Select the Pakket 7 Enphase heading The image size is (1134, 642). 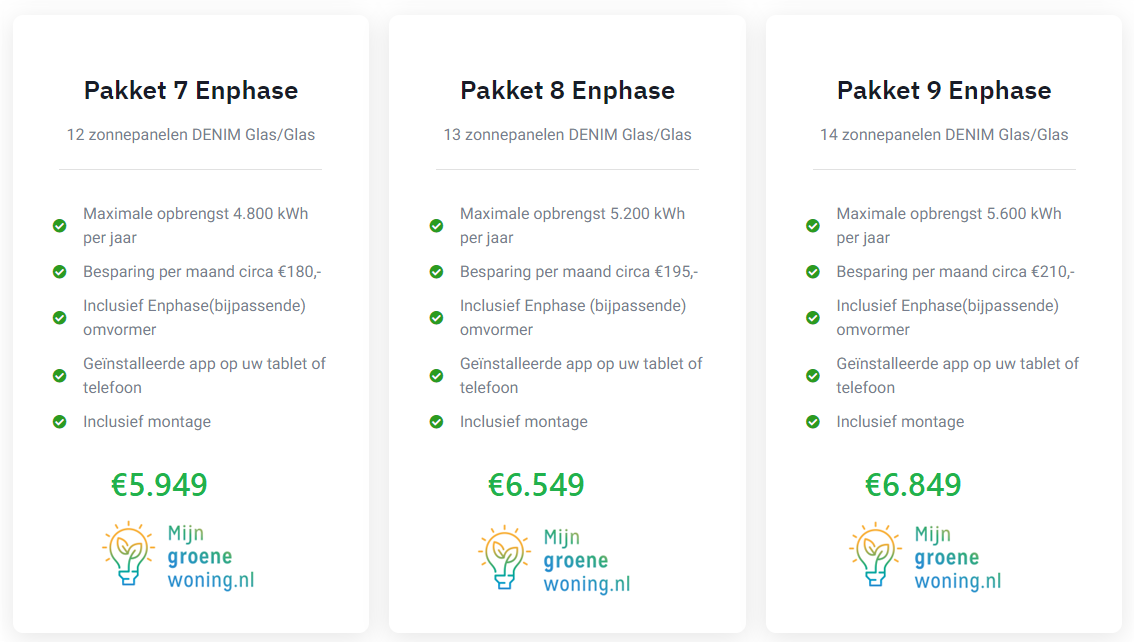click(x=191, y=90)
